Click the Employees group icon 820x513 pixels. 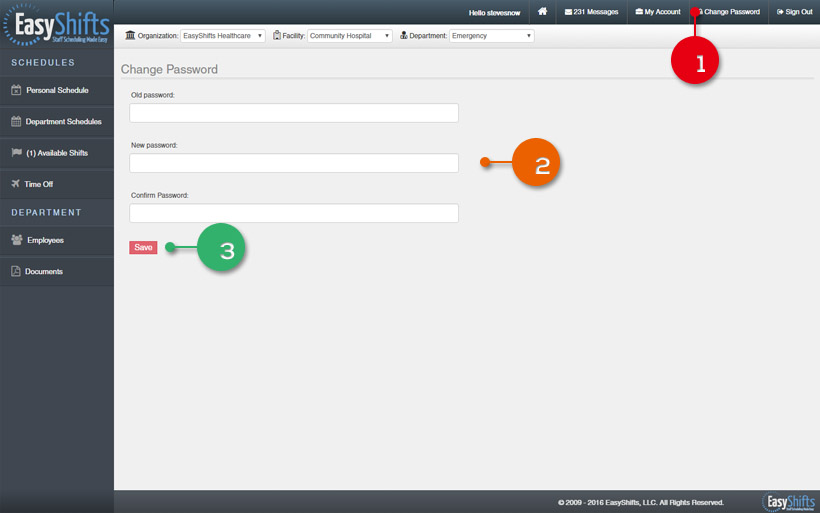pyautogui.click(x=16, y=240)
